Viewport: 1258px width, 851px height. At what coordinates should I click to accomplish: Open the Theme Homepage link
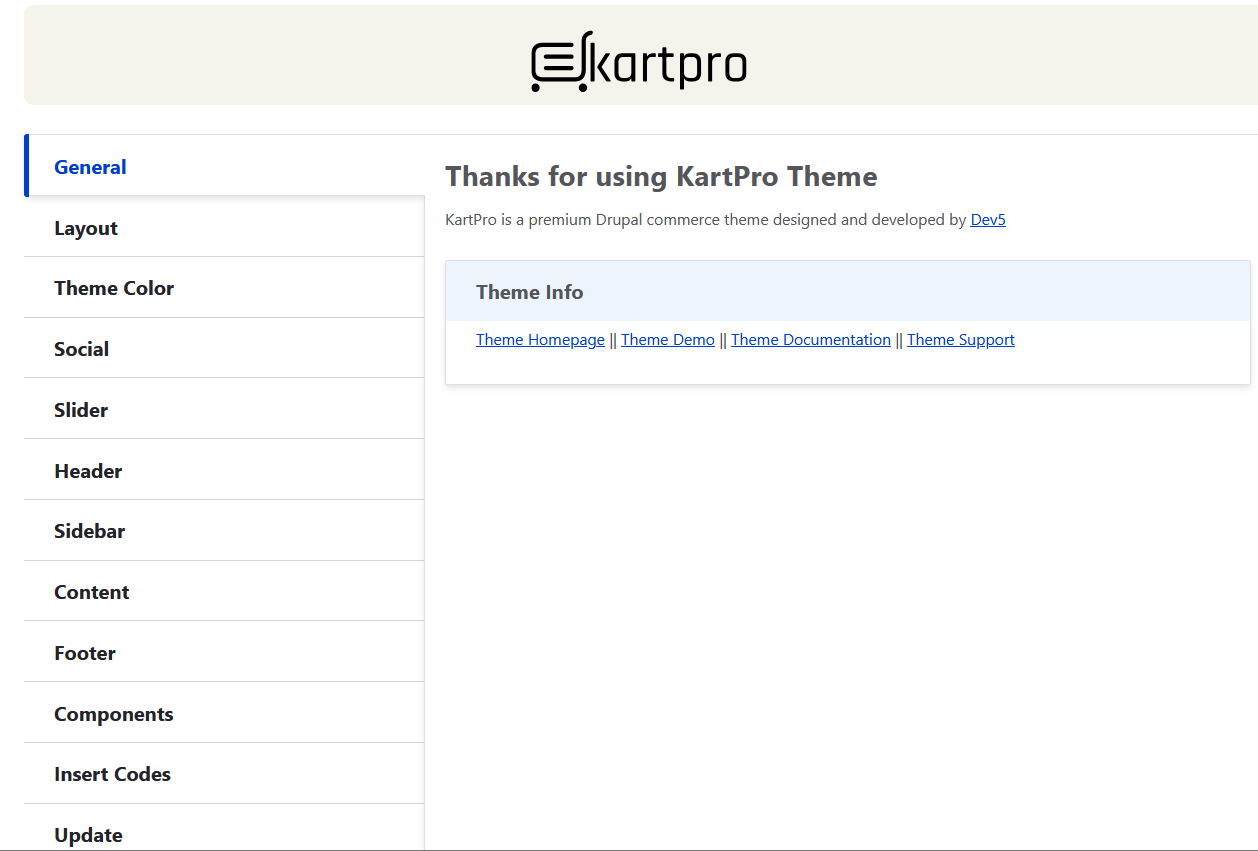coord(540,340)
